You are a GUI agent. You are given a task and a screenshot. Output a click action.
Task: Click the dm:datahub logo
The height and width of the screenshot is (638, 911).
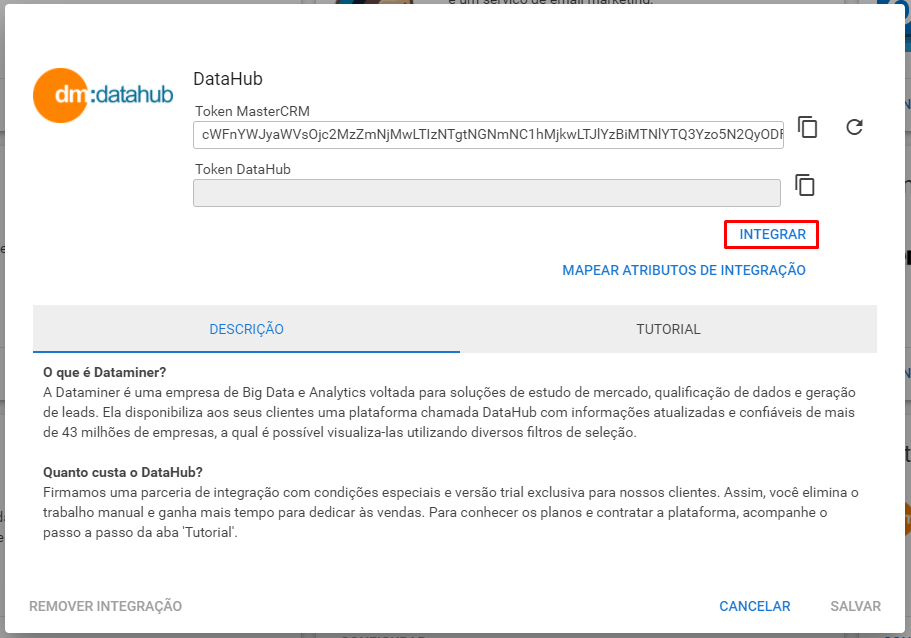(103, 95)
